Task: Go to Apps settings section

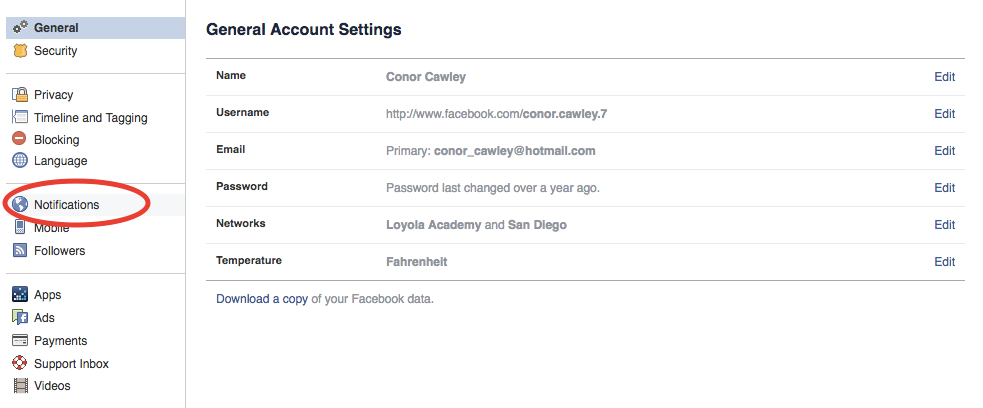Action: tap(47, 295)
